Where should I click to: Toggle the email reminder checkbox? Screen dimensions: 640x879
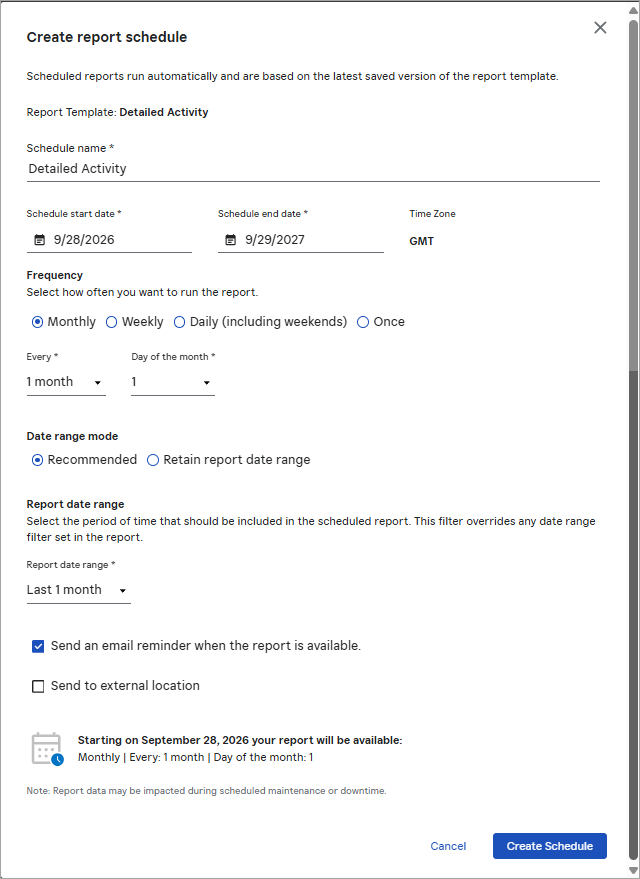[38, 646]
